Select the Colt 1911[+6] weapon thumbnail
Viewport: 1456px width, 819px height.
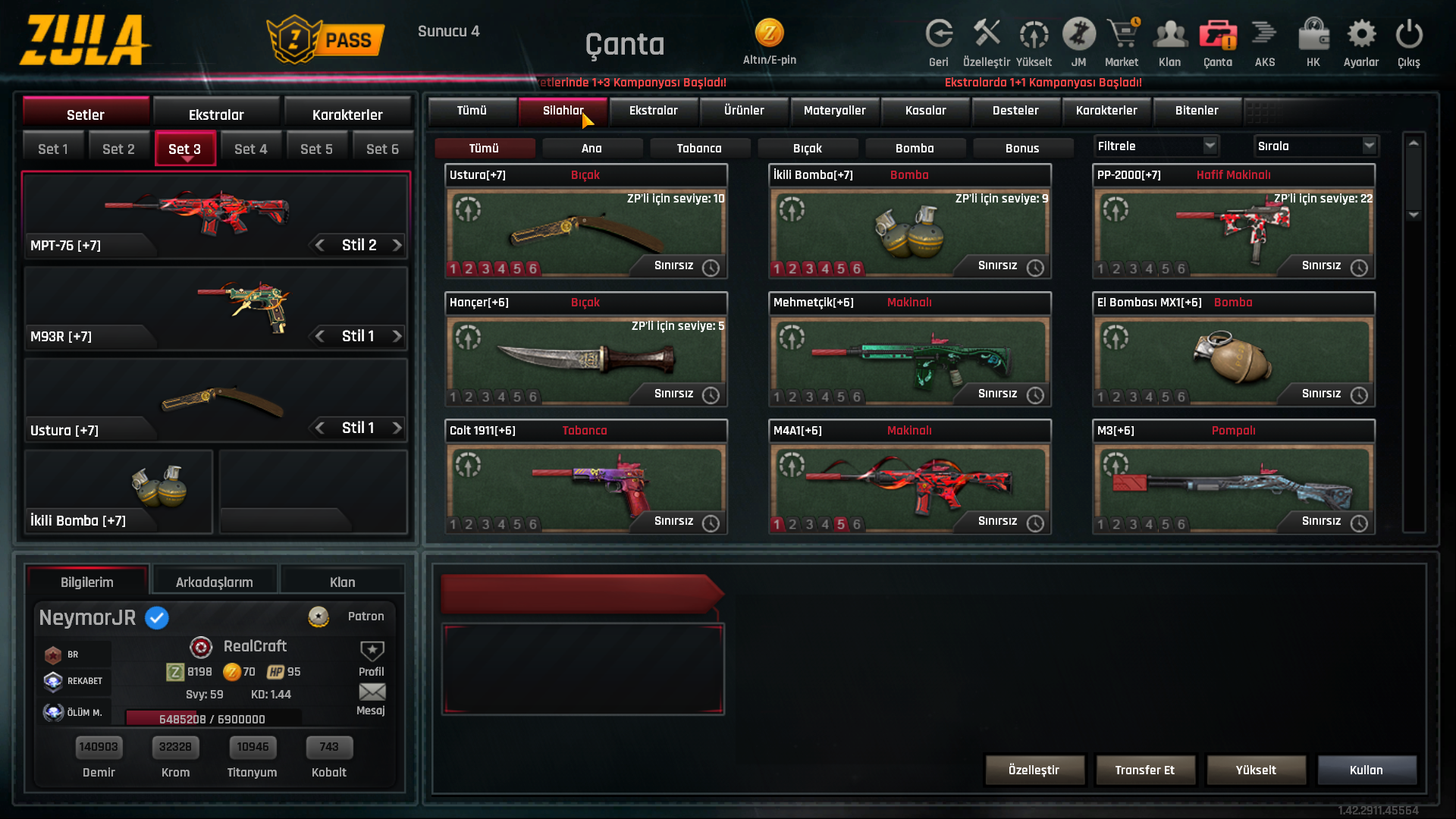585,488
